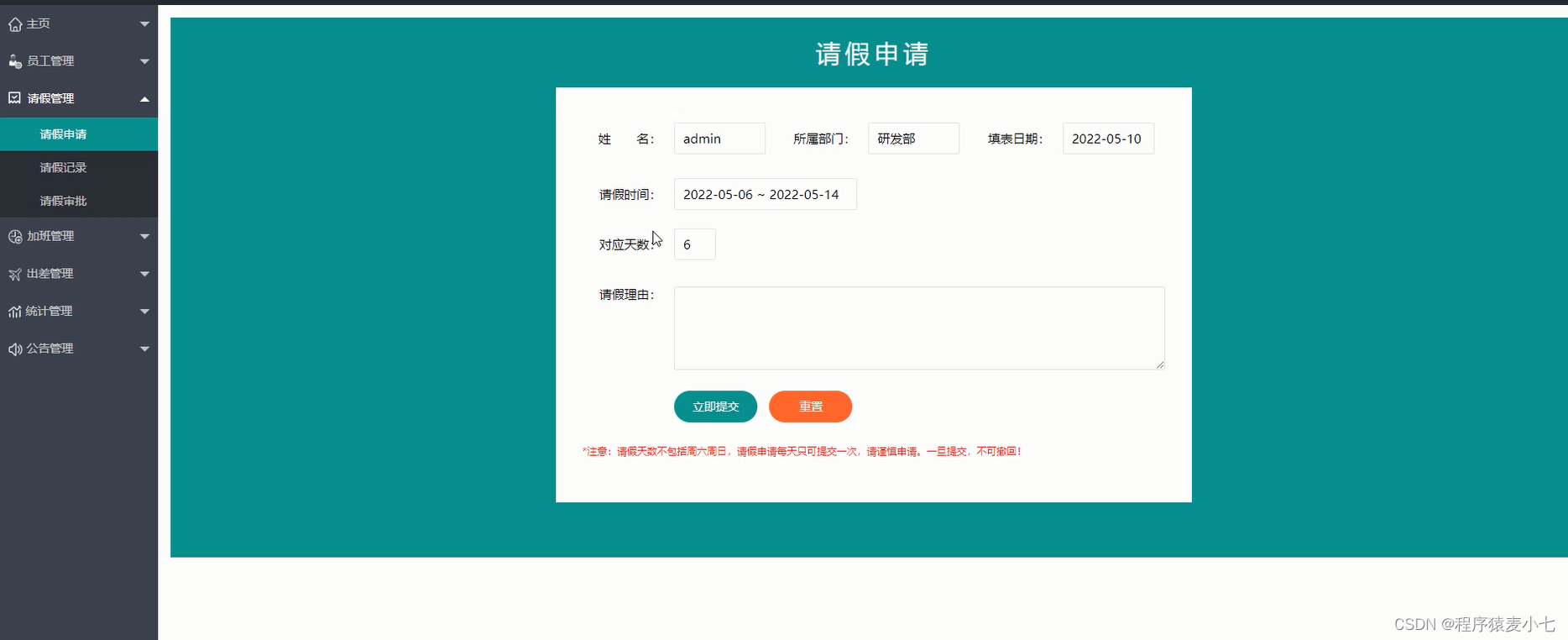Click the 填表日期 label
Image resolution: width=1568 pixels, height=640 pixels.
pyautogui.click(x=1015, y=139)
